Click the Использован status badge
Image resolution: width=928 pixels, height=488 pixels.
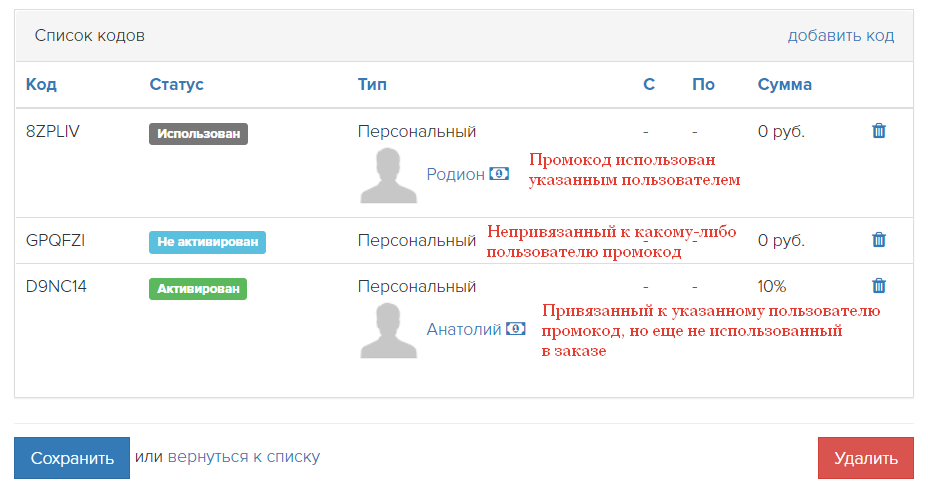[x=198, y=134]
